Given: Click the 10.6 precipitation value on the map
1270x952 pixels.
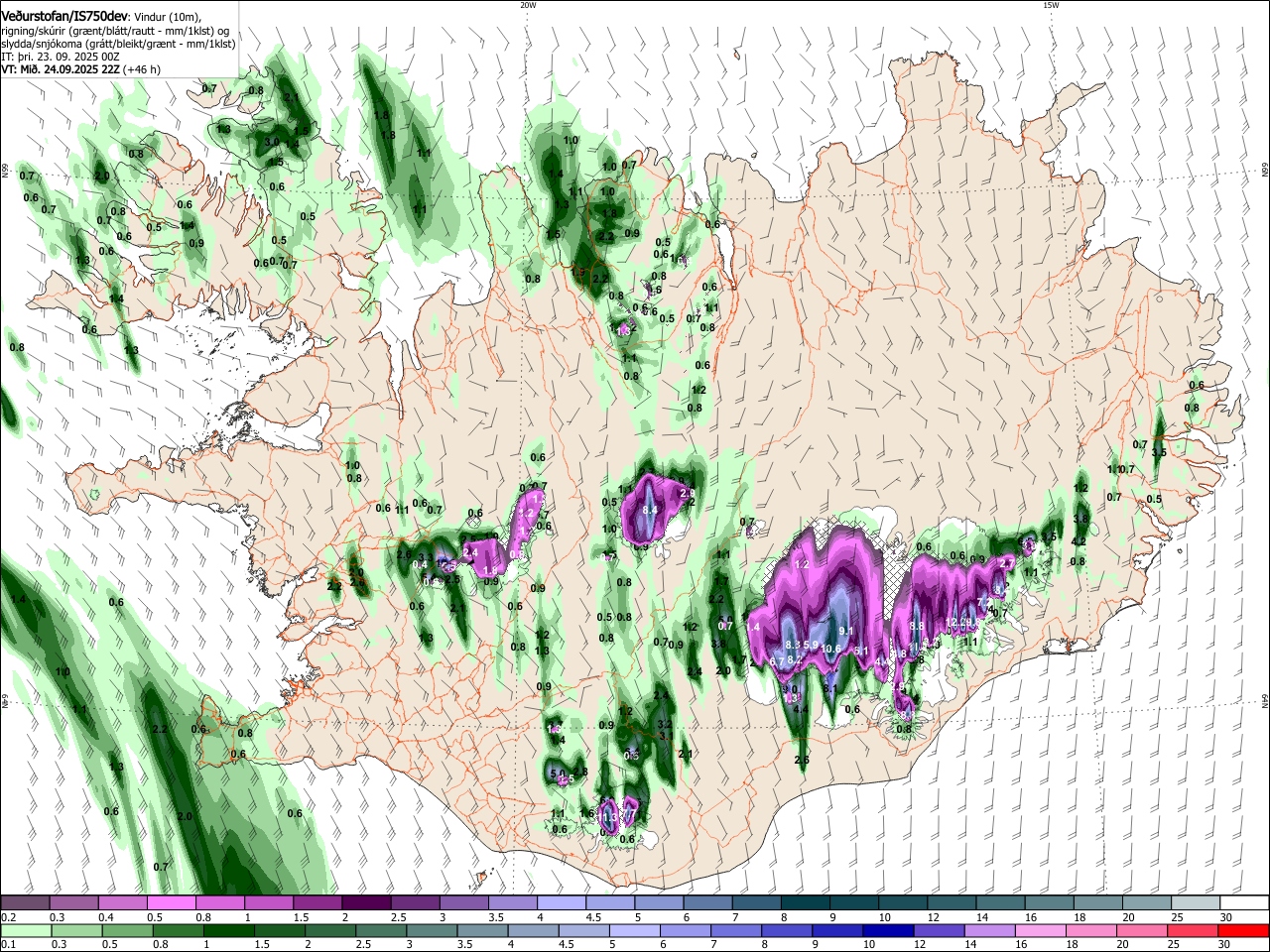Looking at the screenshot, I should coord(831,650).
